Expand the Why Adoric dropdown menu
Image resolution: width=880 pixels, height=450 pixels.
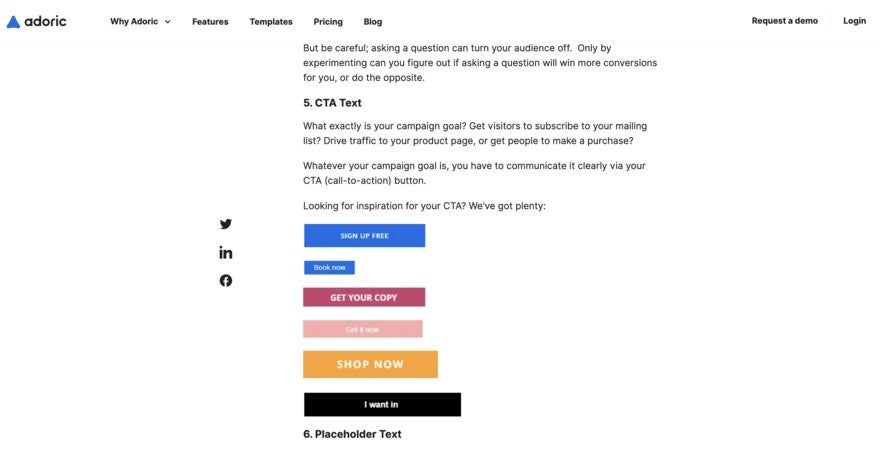140,21
